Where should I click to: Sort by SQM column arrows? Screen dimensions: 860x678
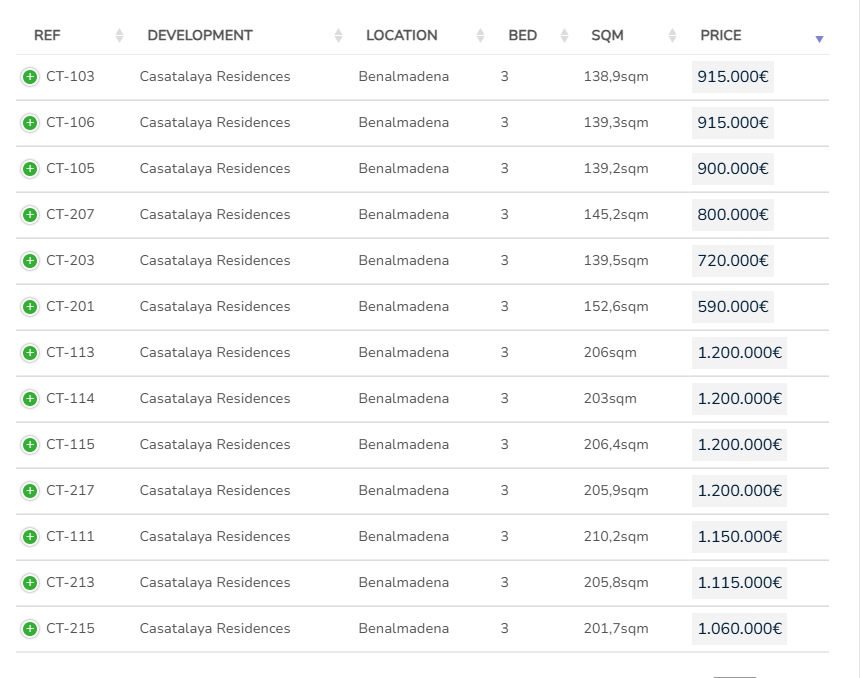click(672, 36)
